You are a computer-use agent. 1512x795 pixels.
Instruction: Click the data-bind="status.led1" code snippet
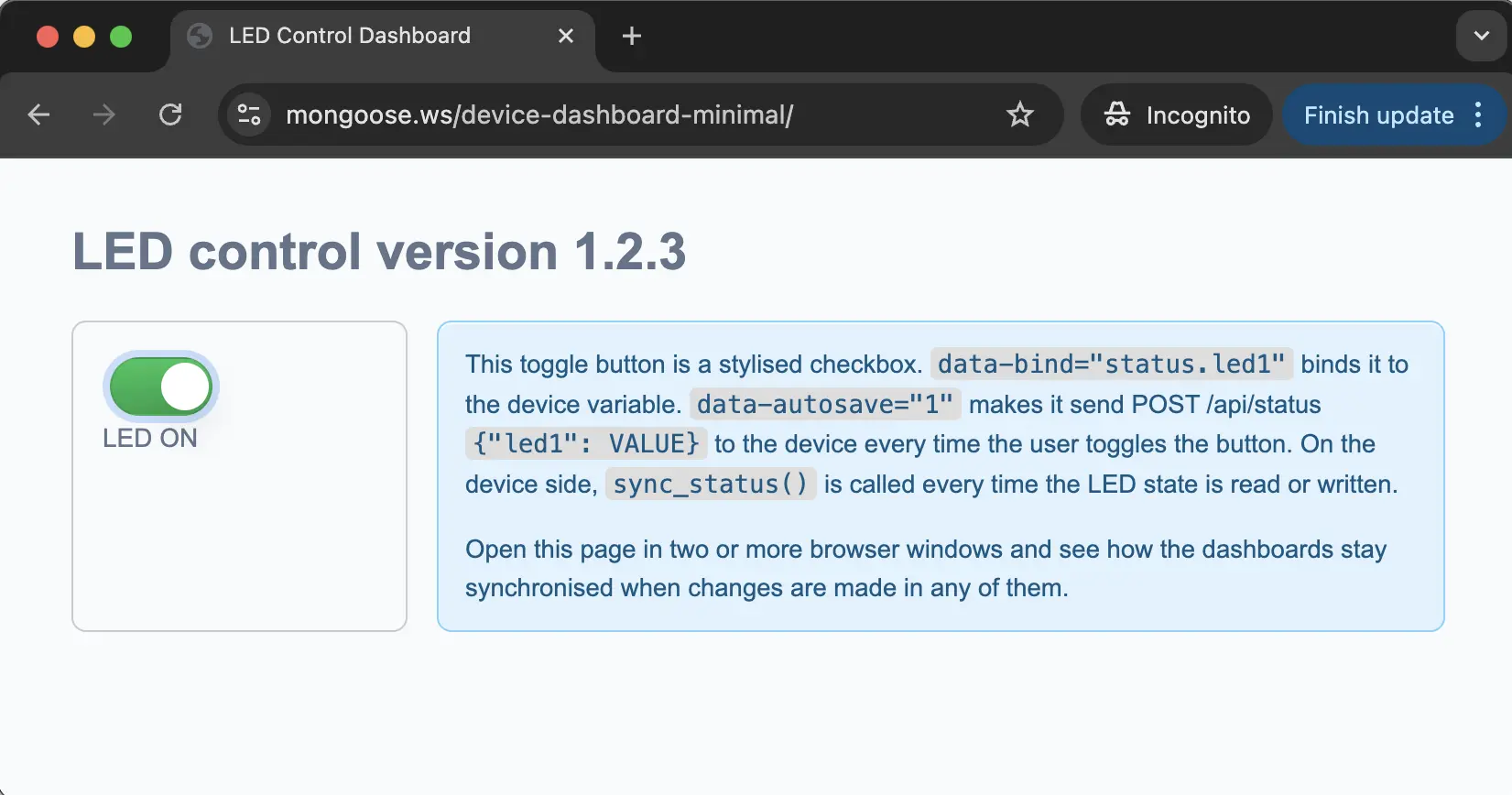[x=1111, y=364]
